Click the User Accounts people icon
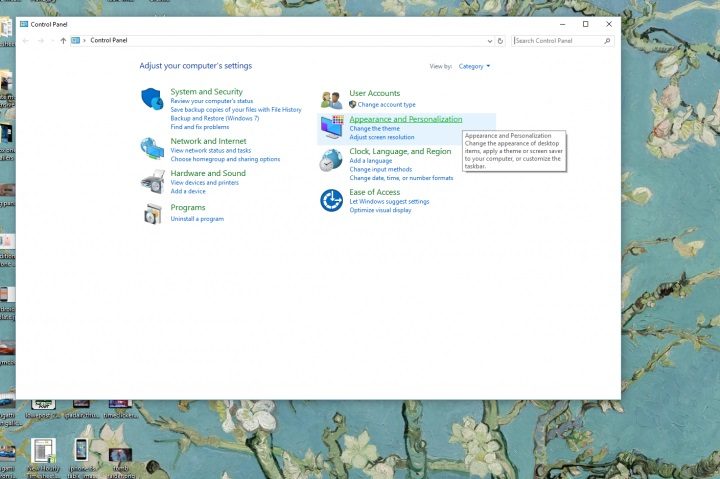Viewport: 720px width, 479px height. point(331,100)
